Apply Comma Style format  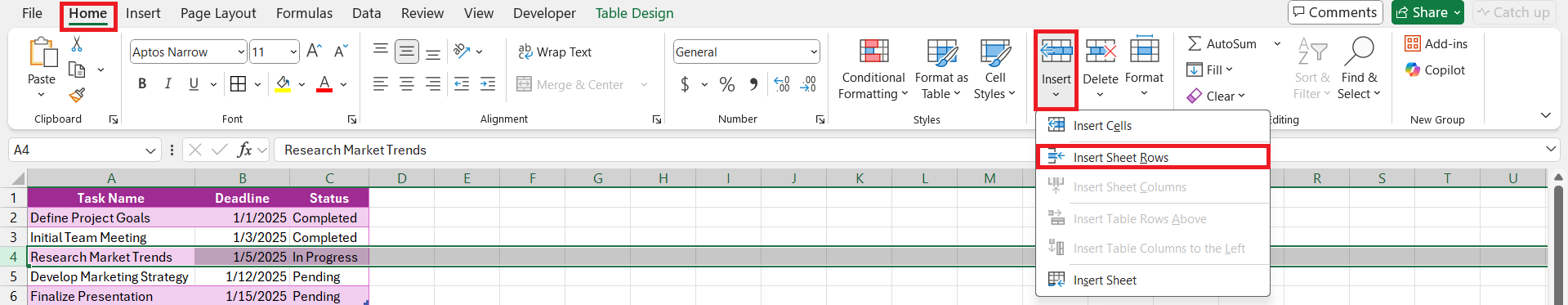pyautogui.click(x=753, y=84)
